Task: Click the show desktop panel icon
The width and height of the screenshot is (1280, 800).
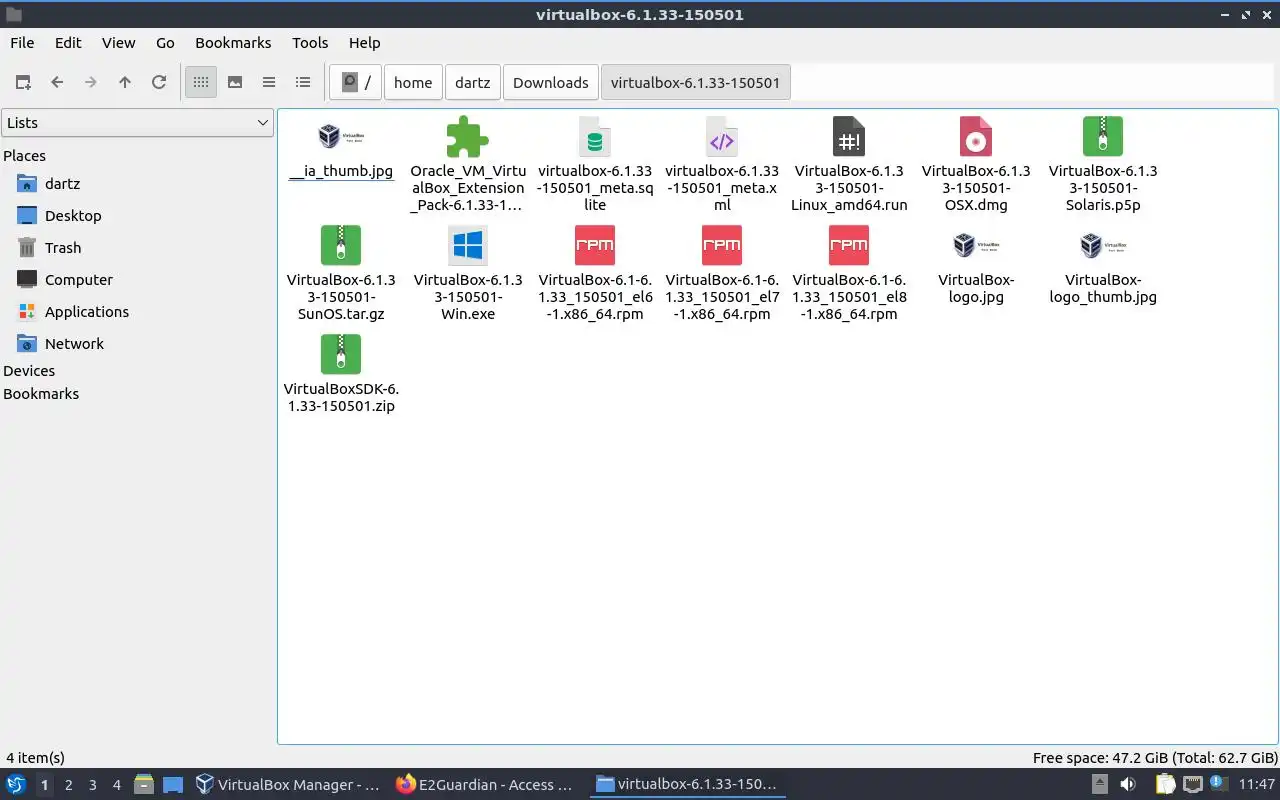Action: coord(173,784)
